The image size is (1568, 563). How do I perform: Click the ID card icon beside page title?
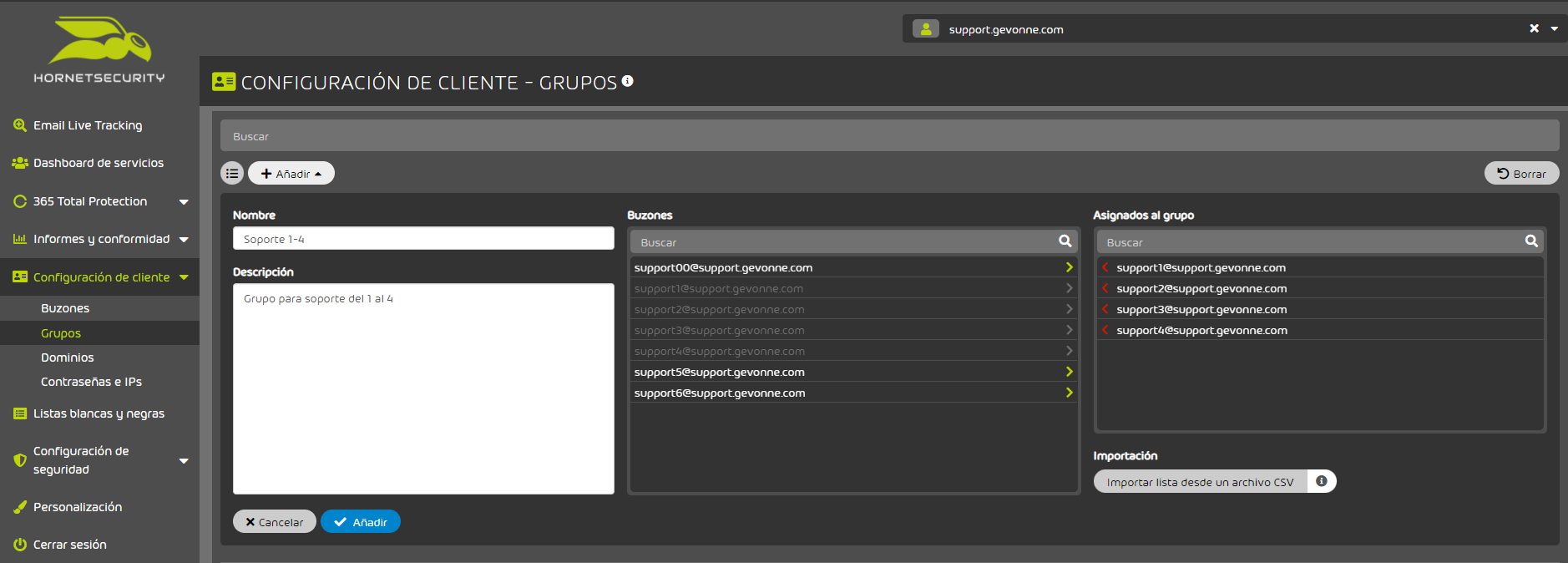tap(224, 81)
